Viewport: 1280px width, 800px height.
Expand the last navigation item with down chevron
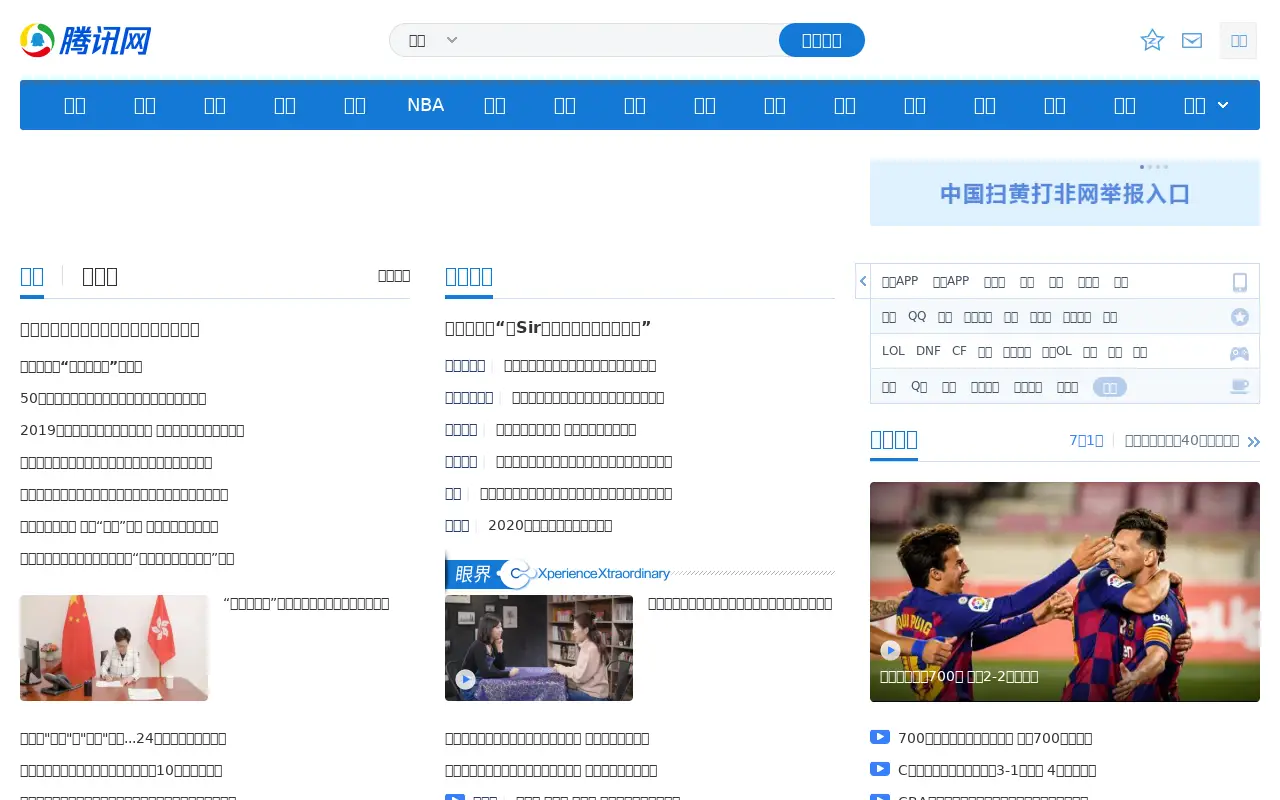[x=1206, y=105]
